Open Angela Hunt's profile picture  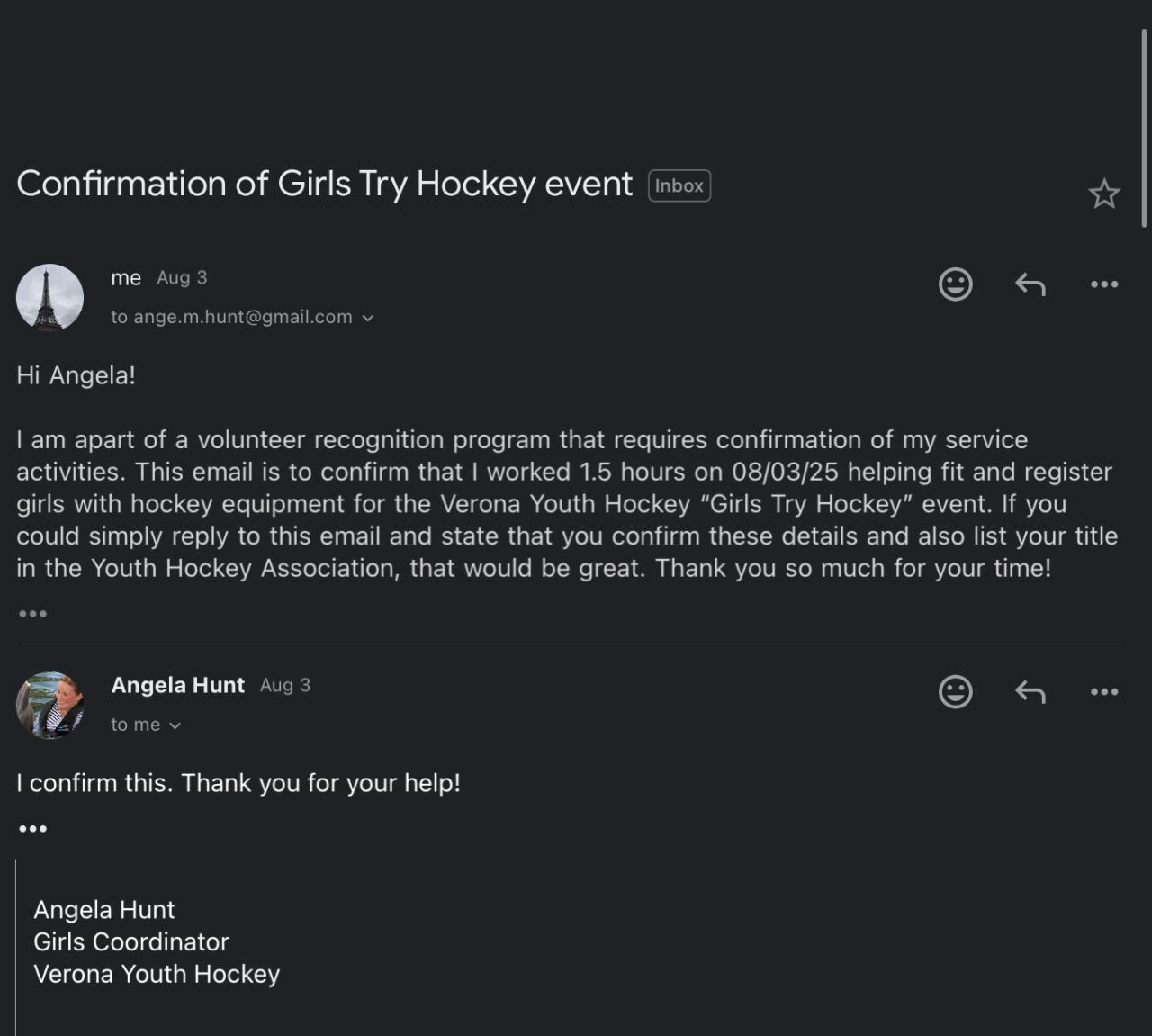49,705
